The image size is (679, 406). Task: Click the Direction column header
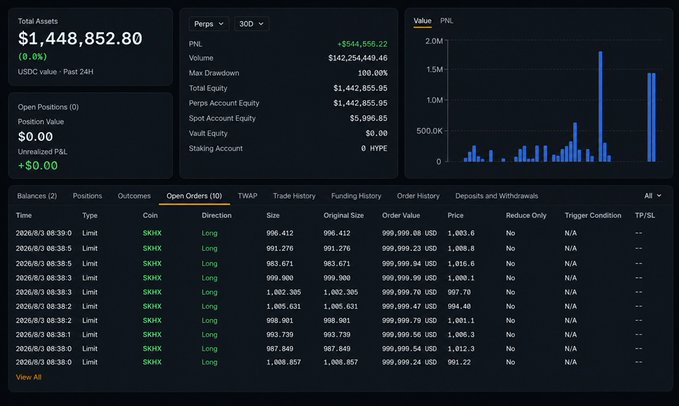[217, 215]
